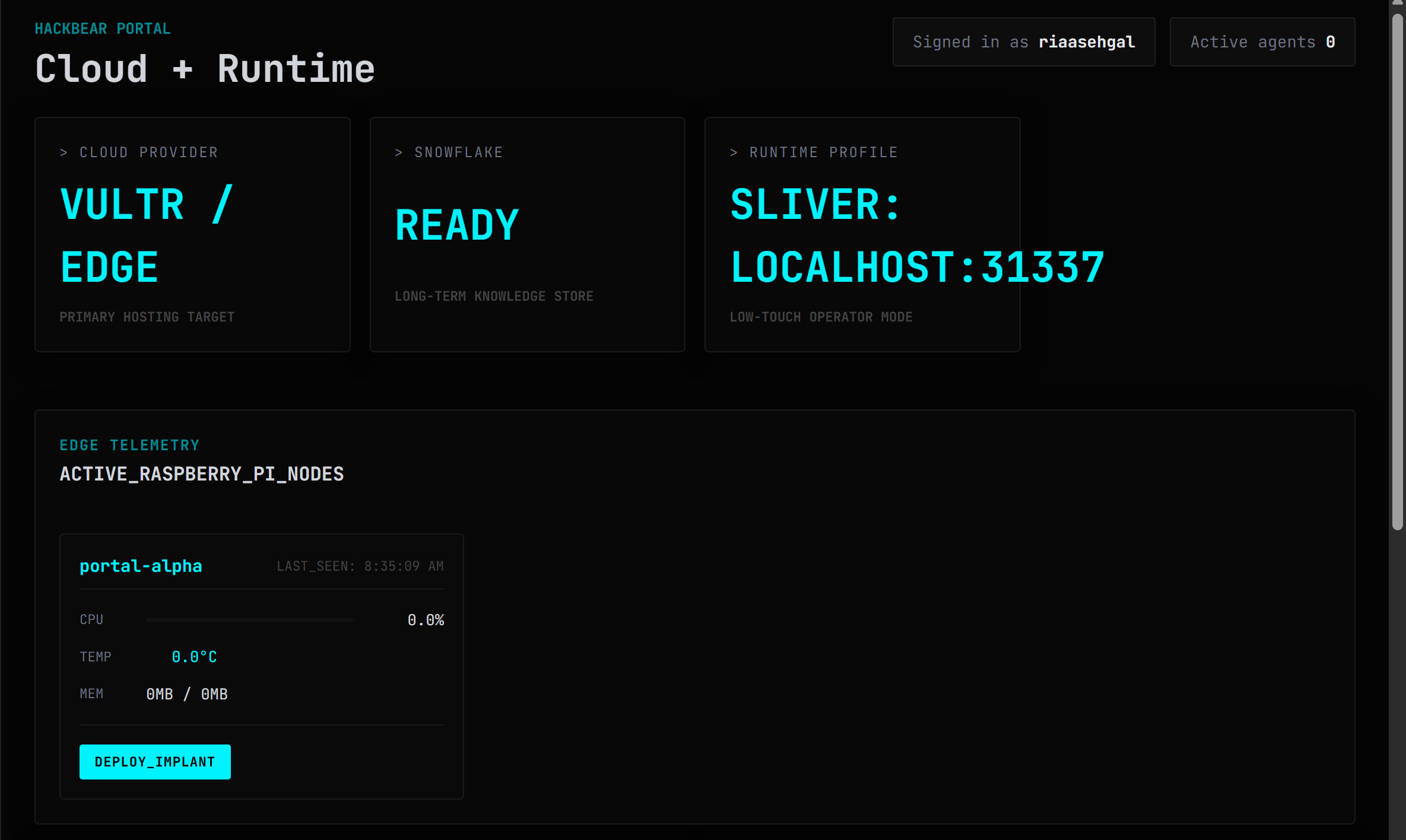Click the Long-term knowledge store caption

tap(494, 296)
